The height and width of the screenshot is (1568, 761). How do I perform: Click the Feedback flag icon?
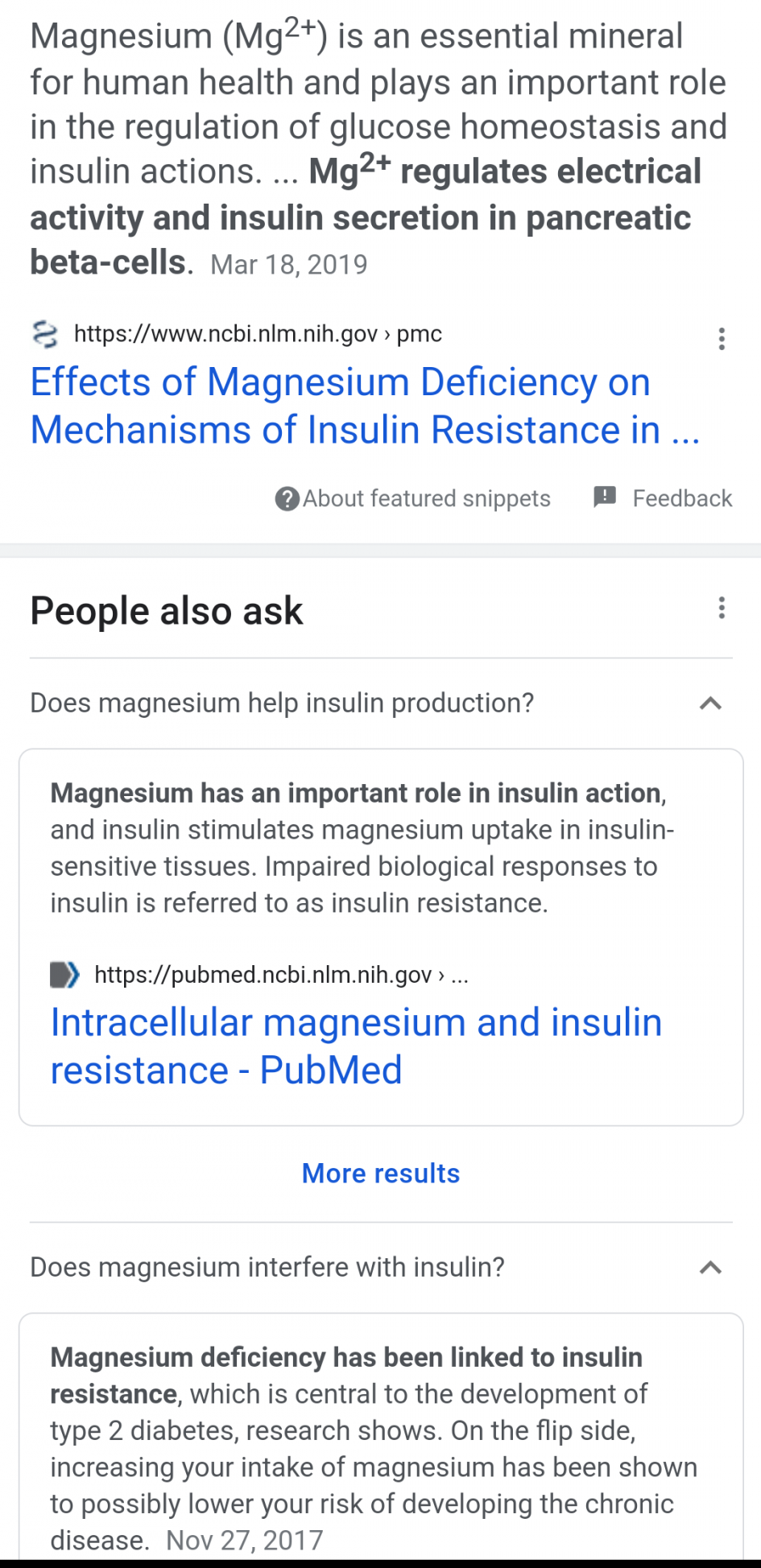(x=605, y=497)
